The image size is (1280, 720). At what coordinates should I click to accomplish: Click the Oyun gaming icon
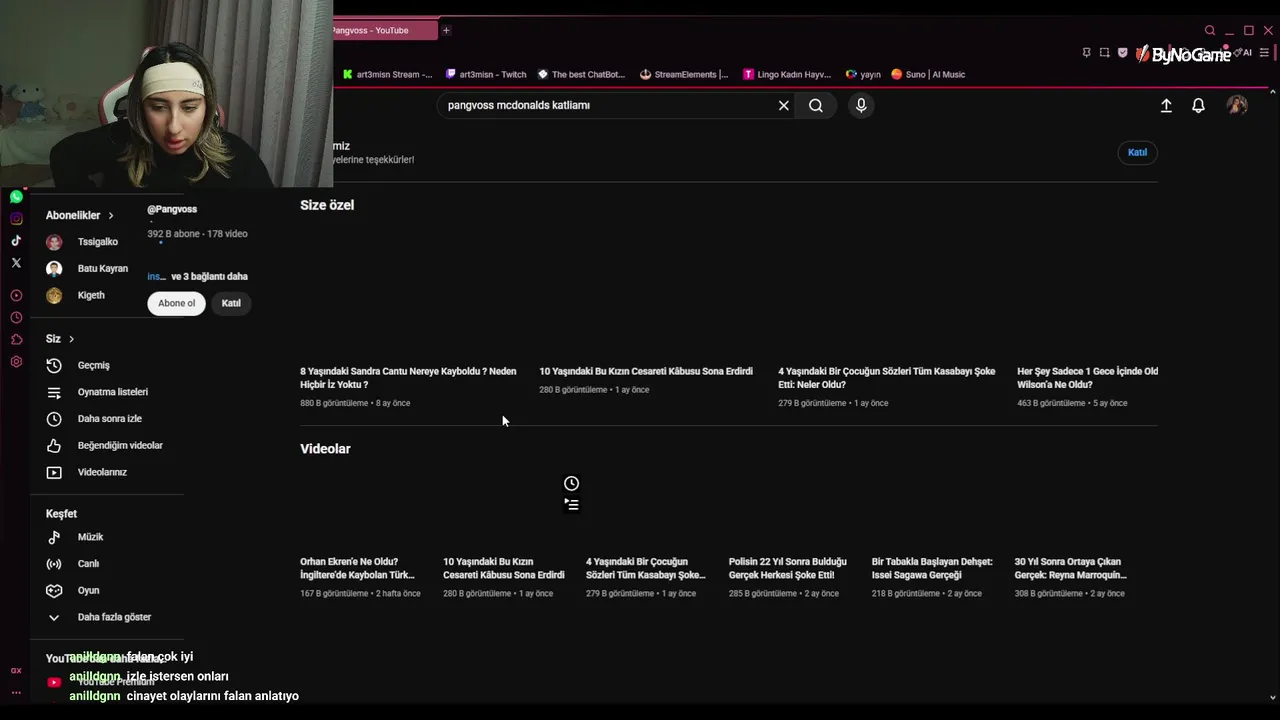point(54,590)
